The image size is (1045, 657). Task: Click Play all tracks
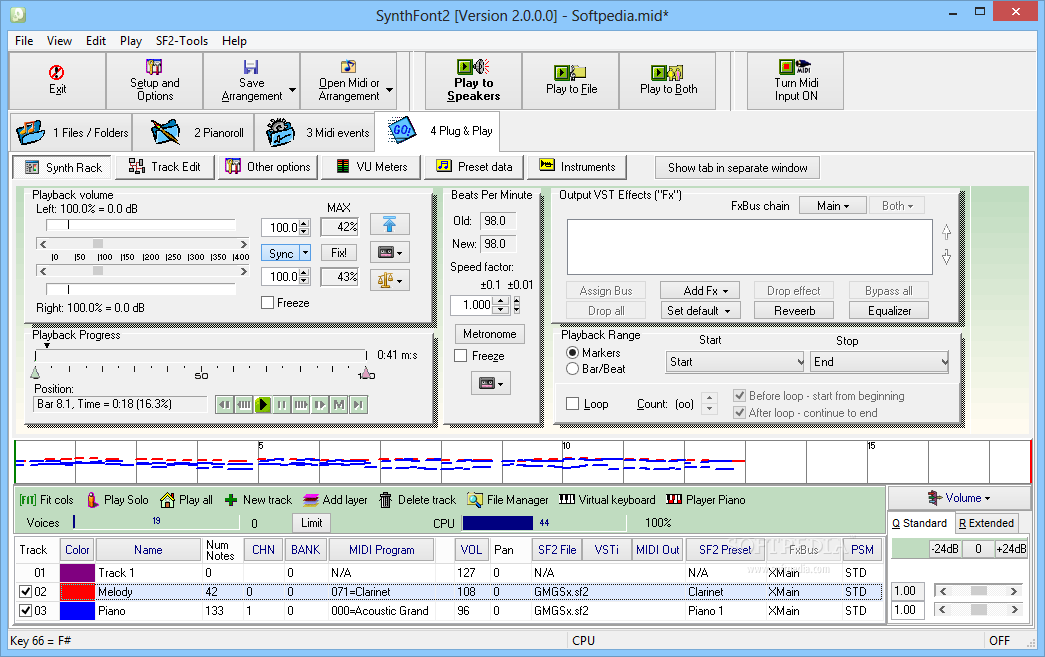187,500
